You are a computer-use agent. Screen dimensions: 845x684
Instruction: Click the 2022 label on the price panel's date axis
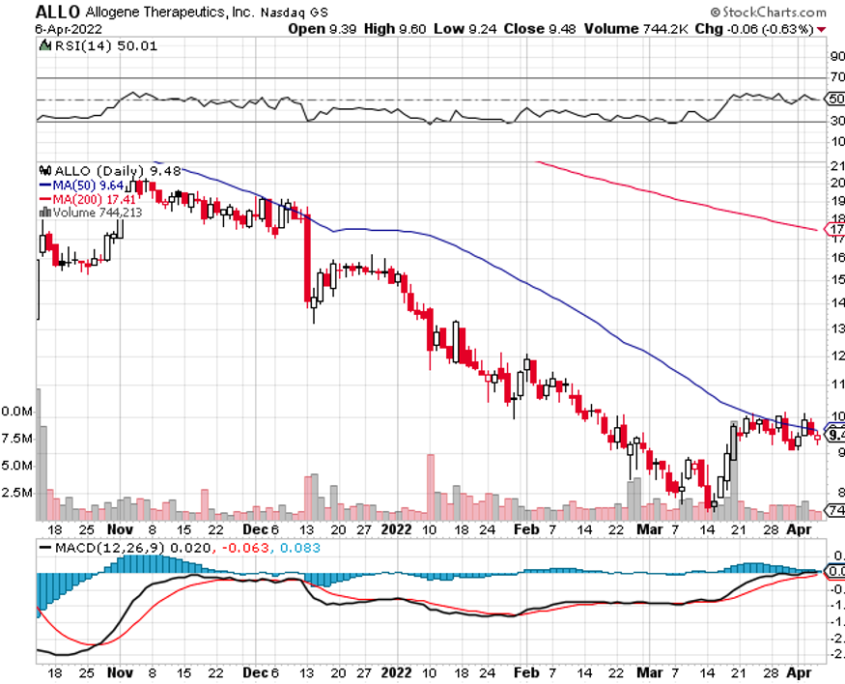(x=396, y=529)
